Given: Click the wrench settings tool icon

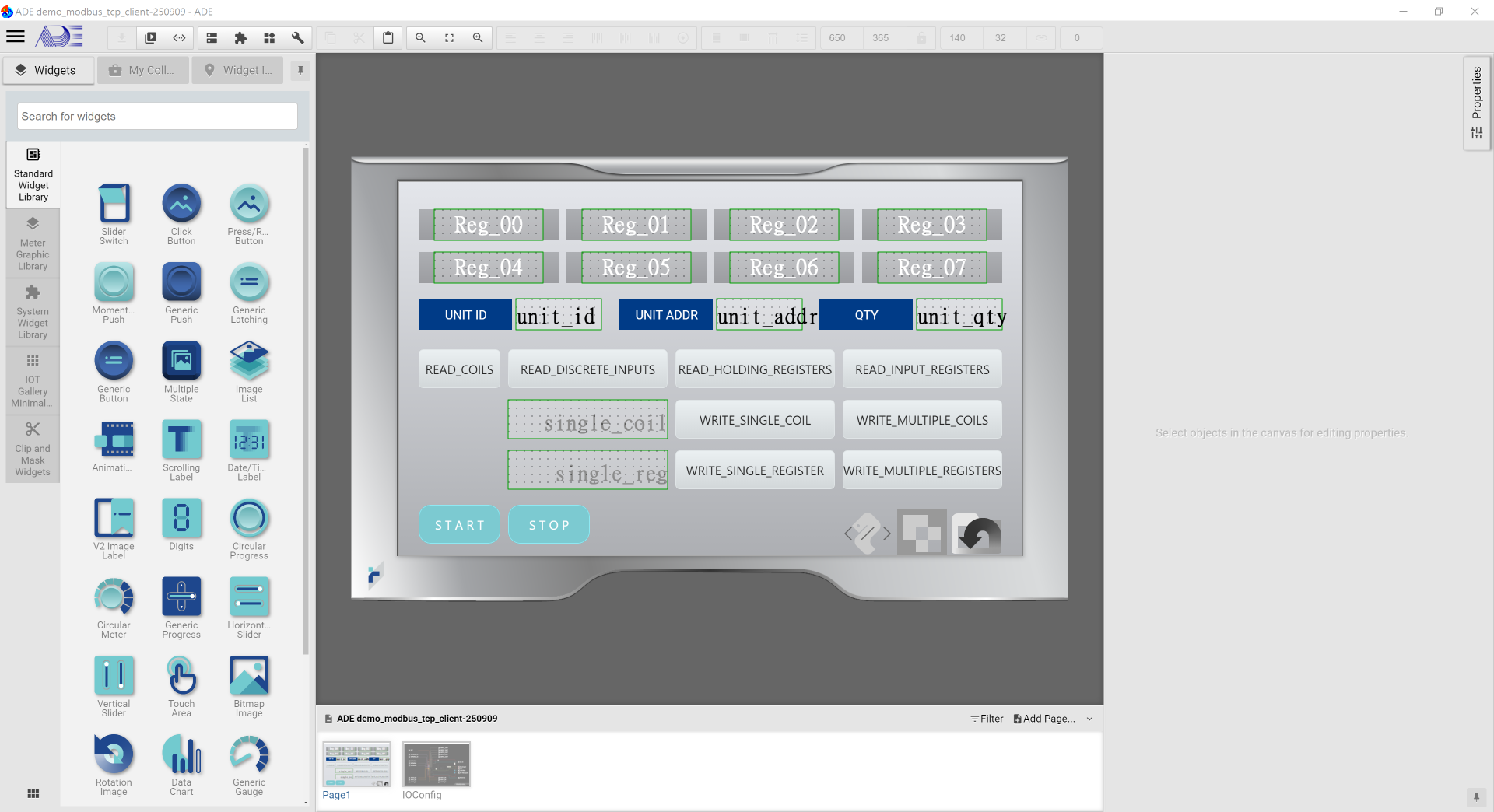Looking at the screenshot, I should [297, 37].
